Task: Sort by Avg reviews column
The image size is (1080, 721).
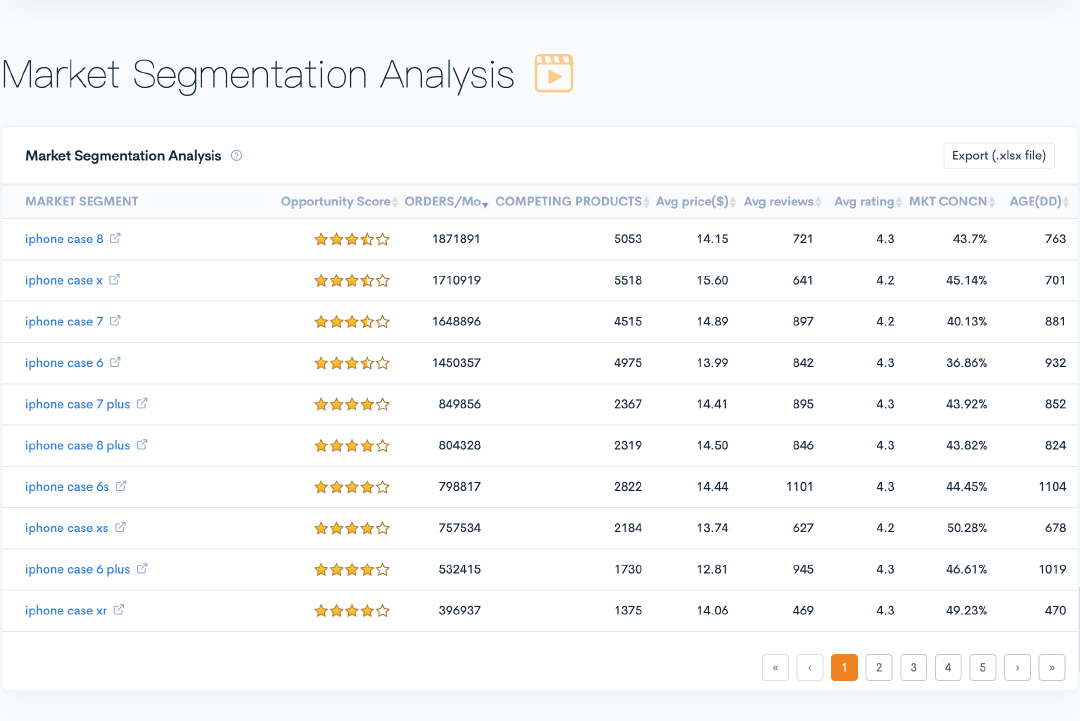Action: (x=782, y=202)
